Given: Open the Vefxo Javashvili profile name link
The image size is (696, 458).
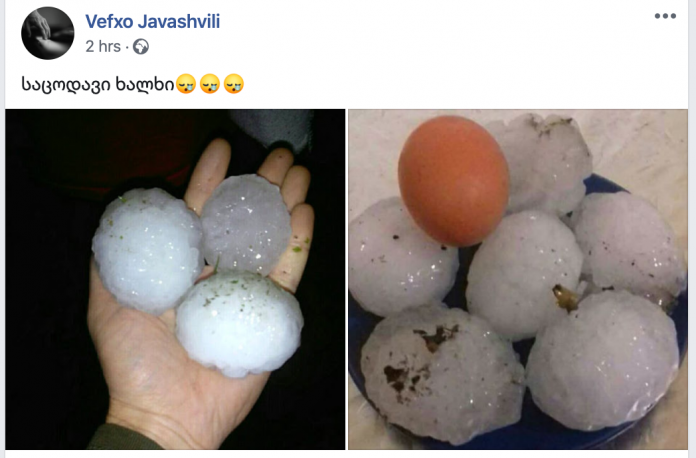Looking at the screenshot, I should coord(152,21).
